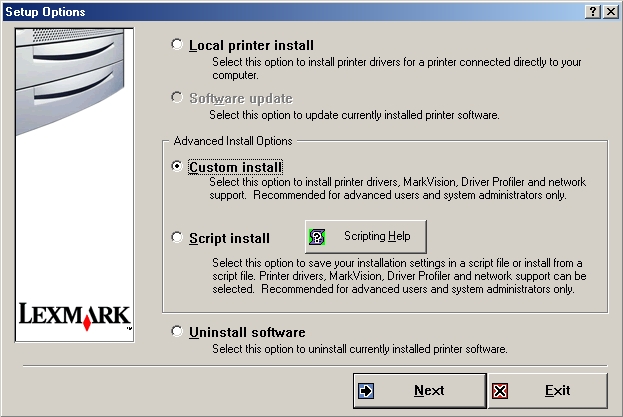Click the arrow icon on the Next button
Screen dimensions: 623x417
pos(367,390)
